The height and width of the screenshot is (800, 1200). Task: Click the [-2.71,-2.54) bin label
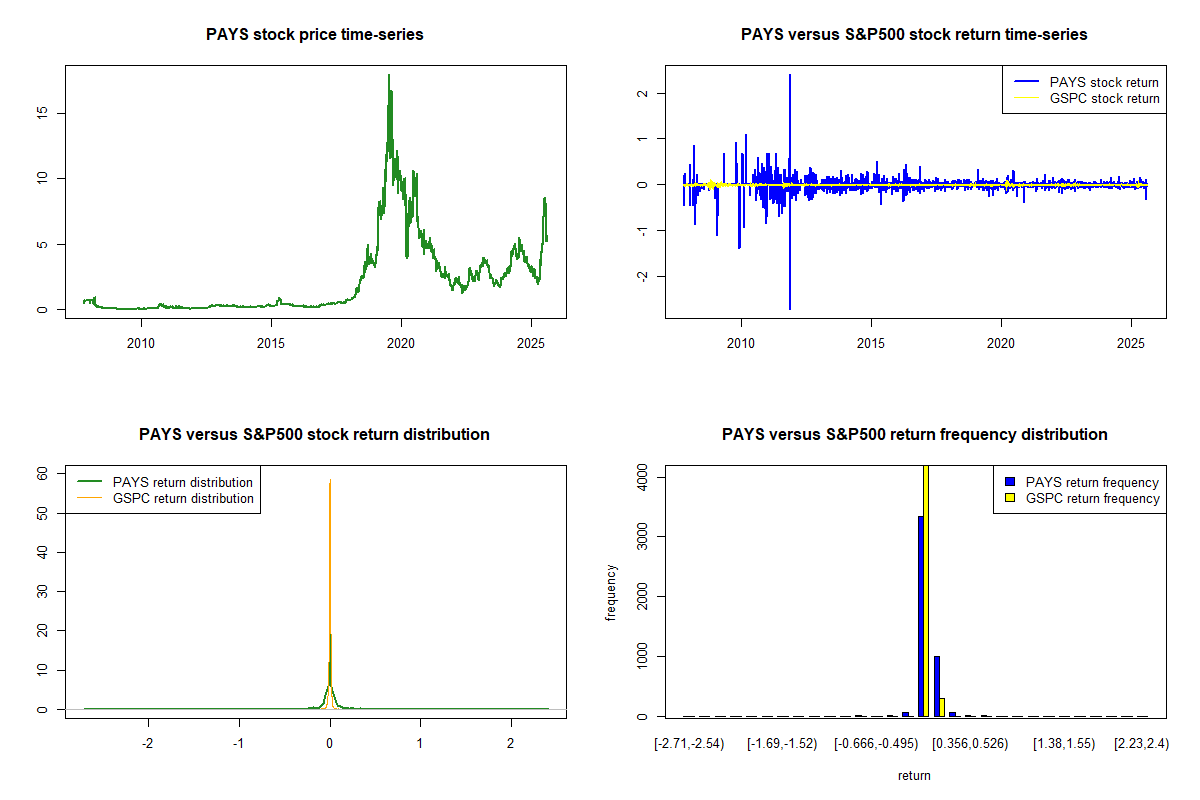(x=688, y=744)
